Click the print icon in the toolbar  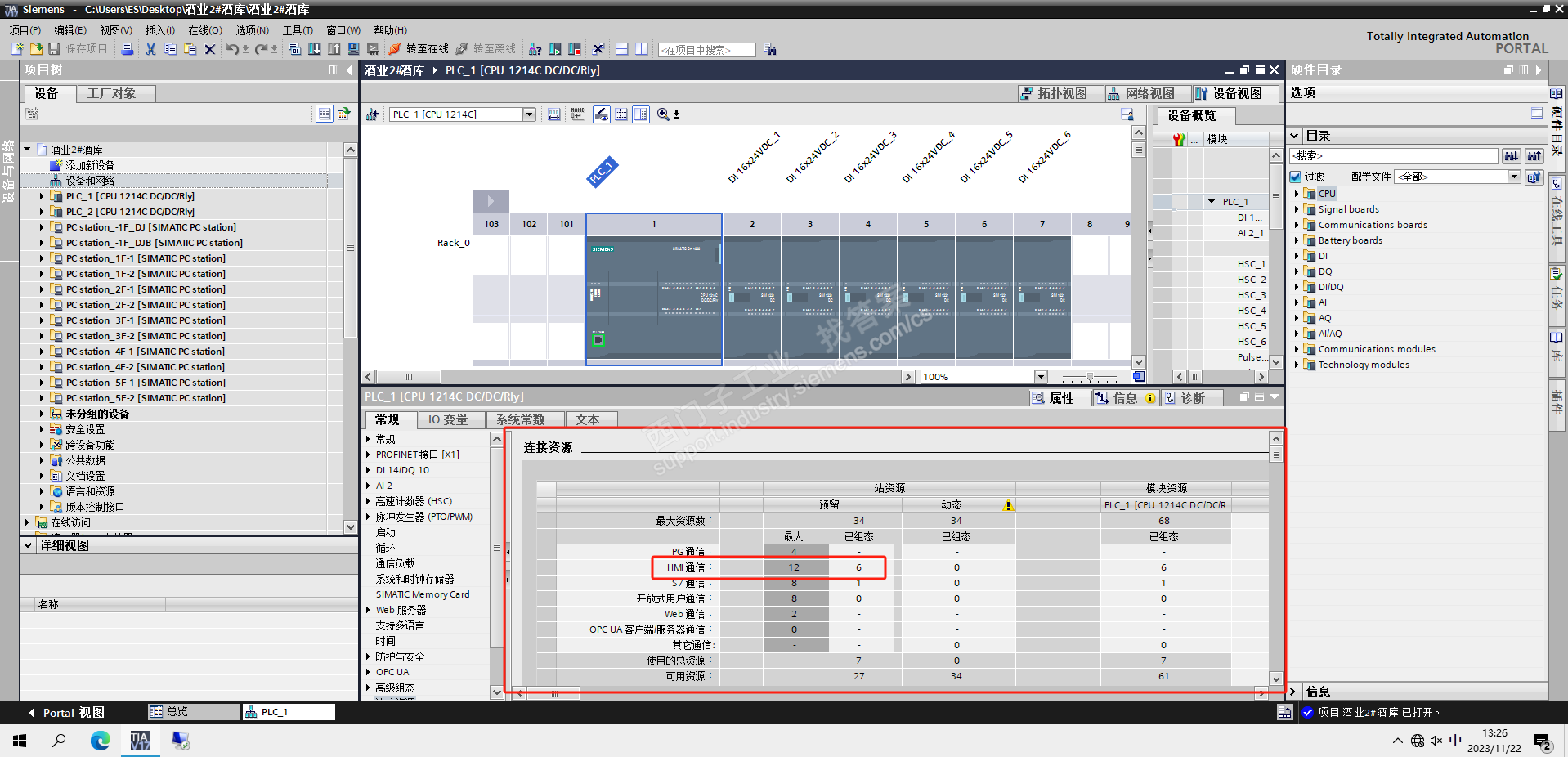tap(128, 49)
